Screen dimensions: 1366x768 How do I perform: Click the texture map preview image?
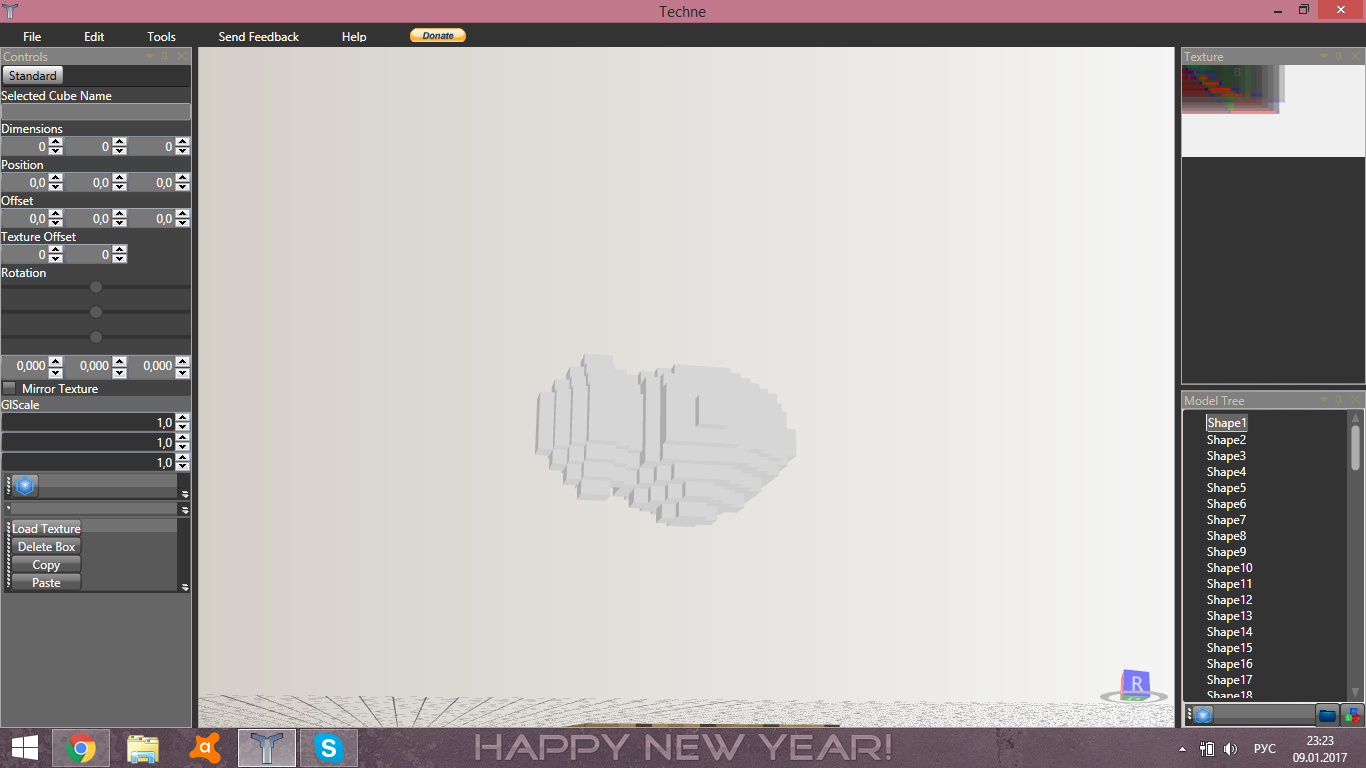click(1273, 111)
